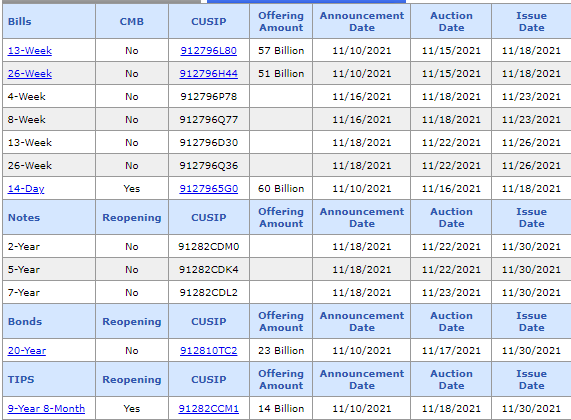
Task: Open the 13-Week bill link
Action: coord(29,51)
